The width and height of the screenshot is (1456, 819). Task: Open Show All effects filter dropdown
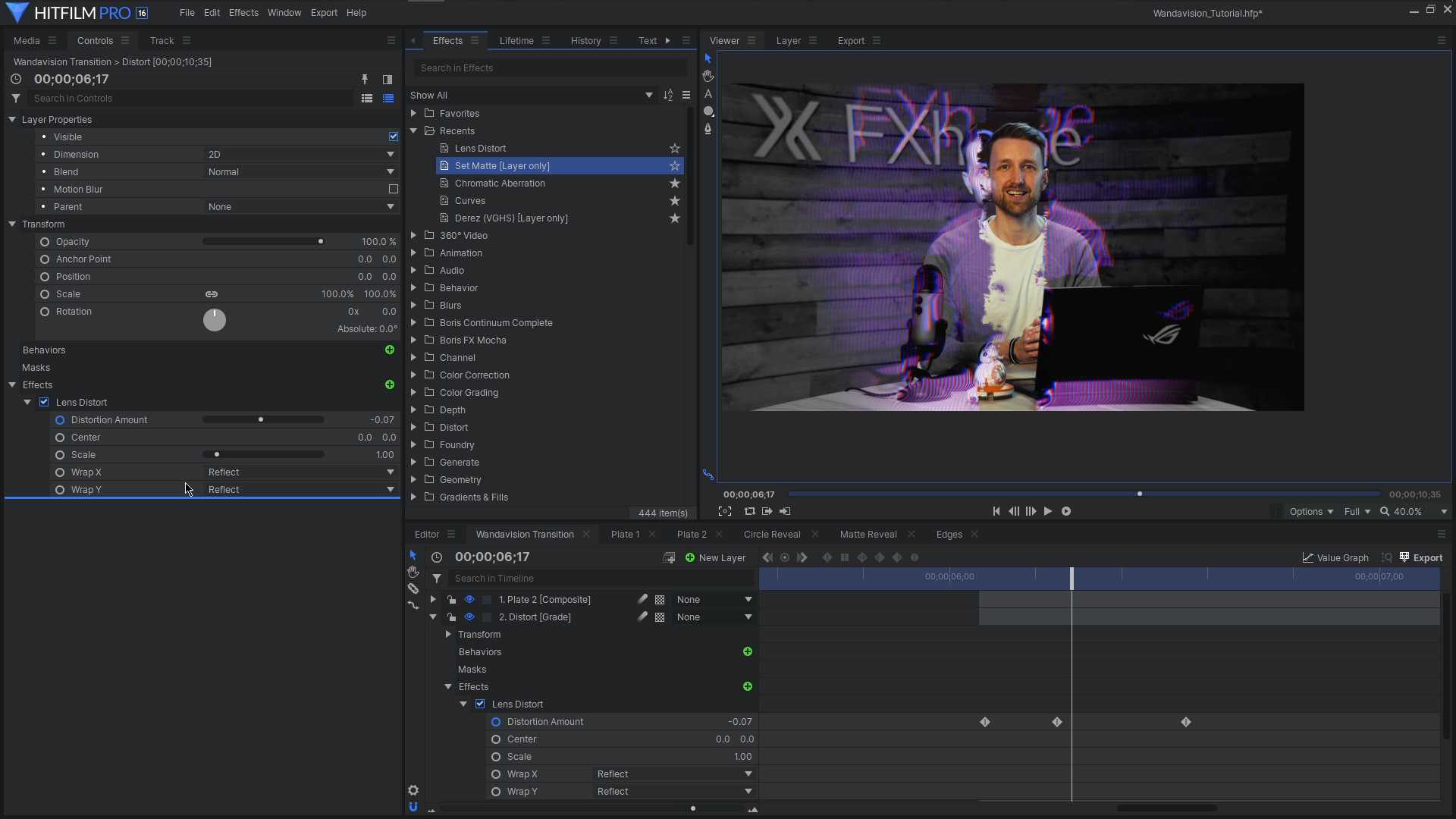(x=532, y=96)
